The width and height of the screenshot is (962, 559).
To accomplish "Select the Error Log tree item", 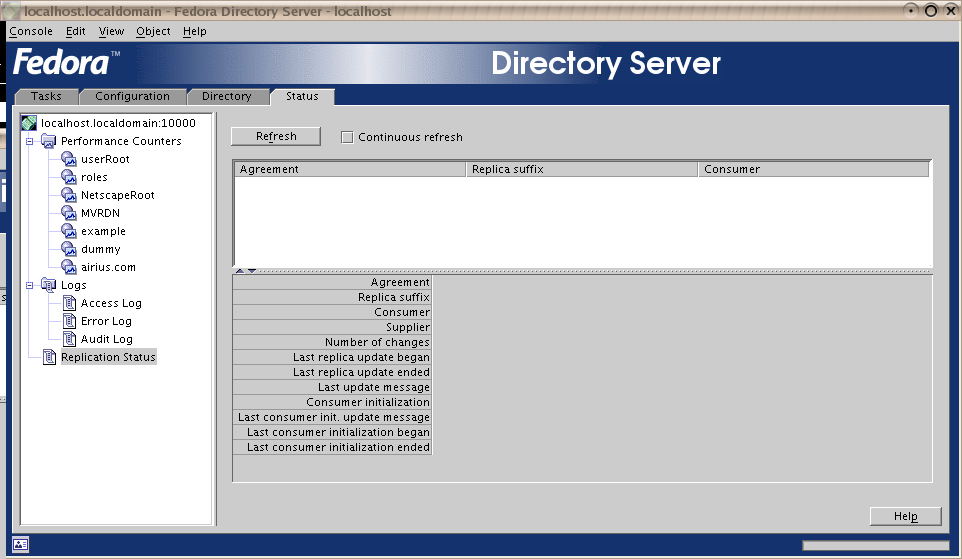I will tap(106, 321).
